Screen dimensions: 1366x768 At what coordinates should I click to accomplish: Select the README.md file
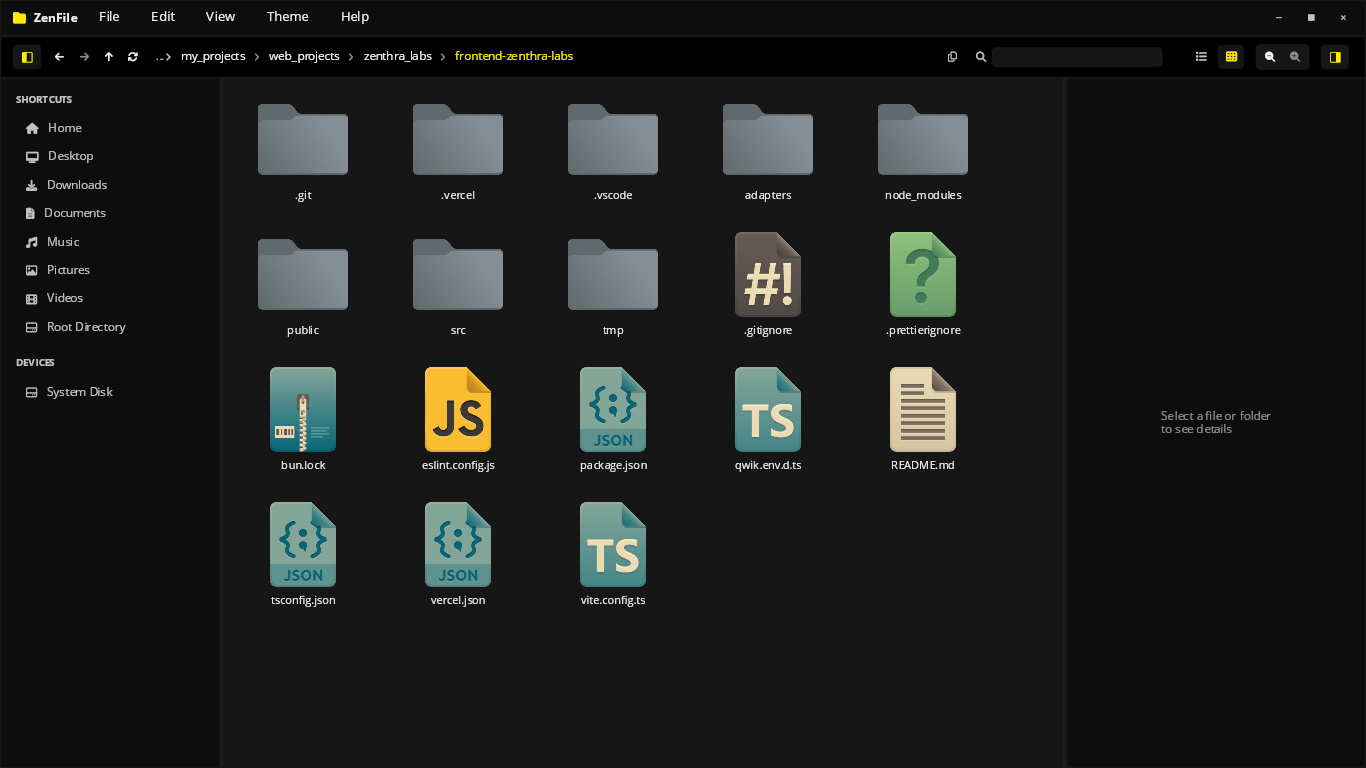pyautogui.click(x=923, y=421)
